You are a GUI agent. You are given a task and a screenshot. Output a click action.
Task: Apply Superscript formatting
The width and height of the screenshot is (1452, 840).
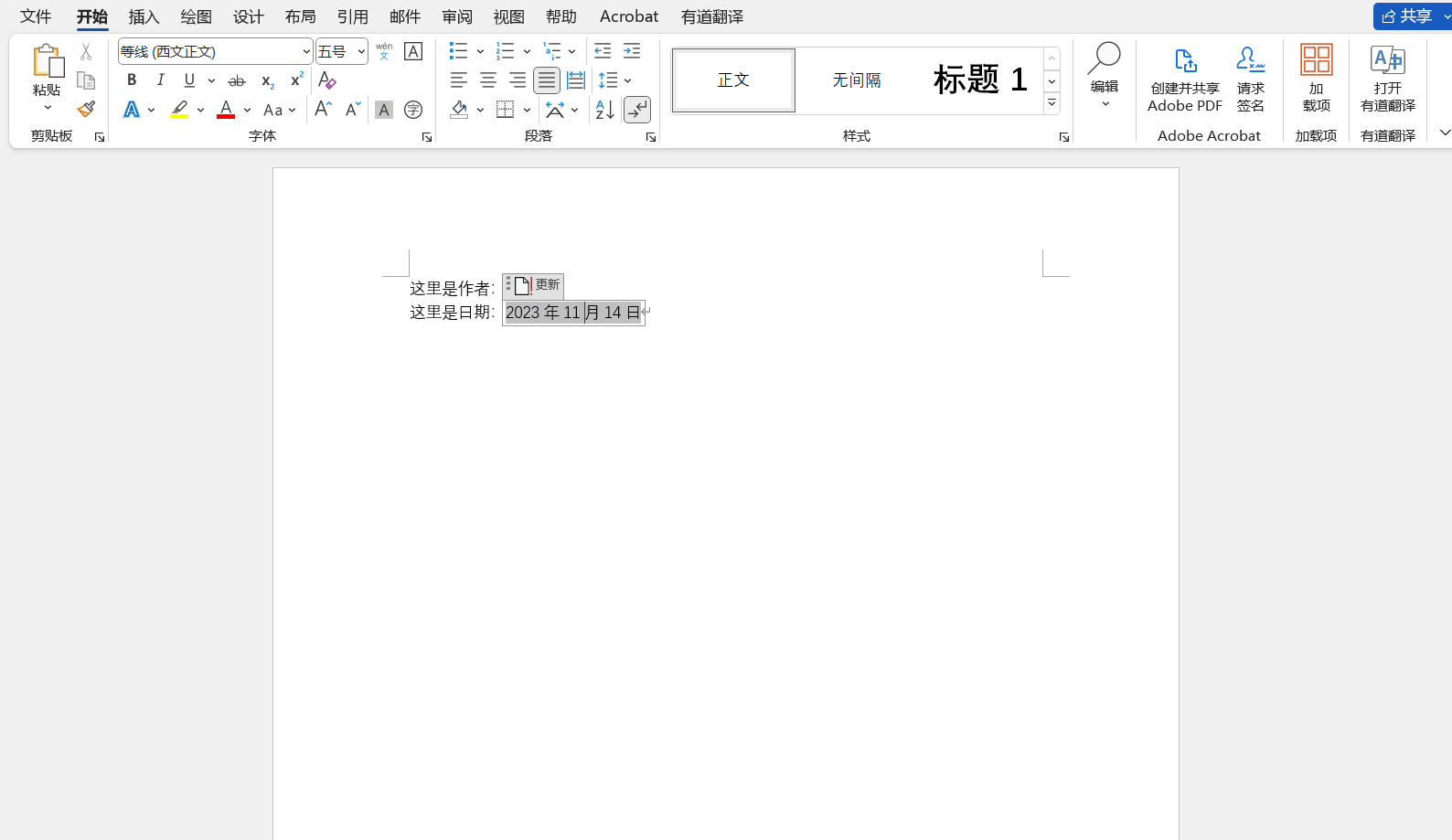coord(296,80)
